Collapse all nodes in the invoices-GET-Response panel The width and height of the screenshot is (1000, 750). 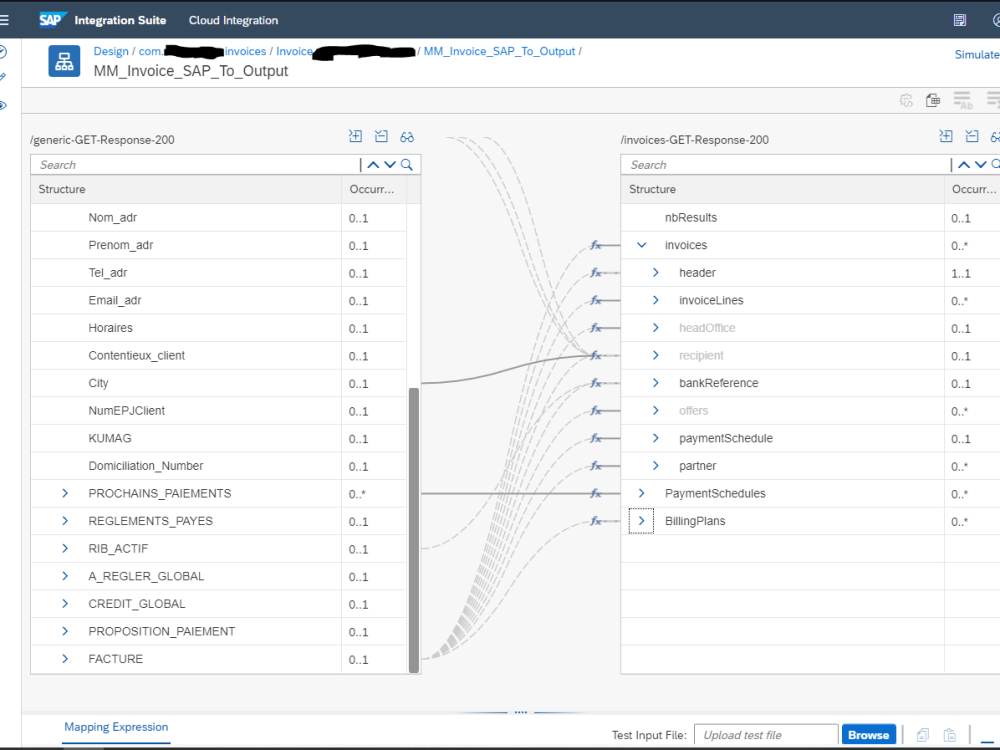972,136
